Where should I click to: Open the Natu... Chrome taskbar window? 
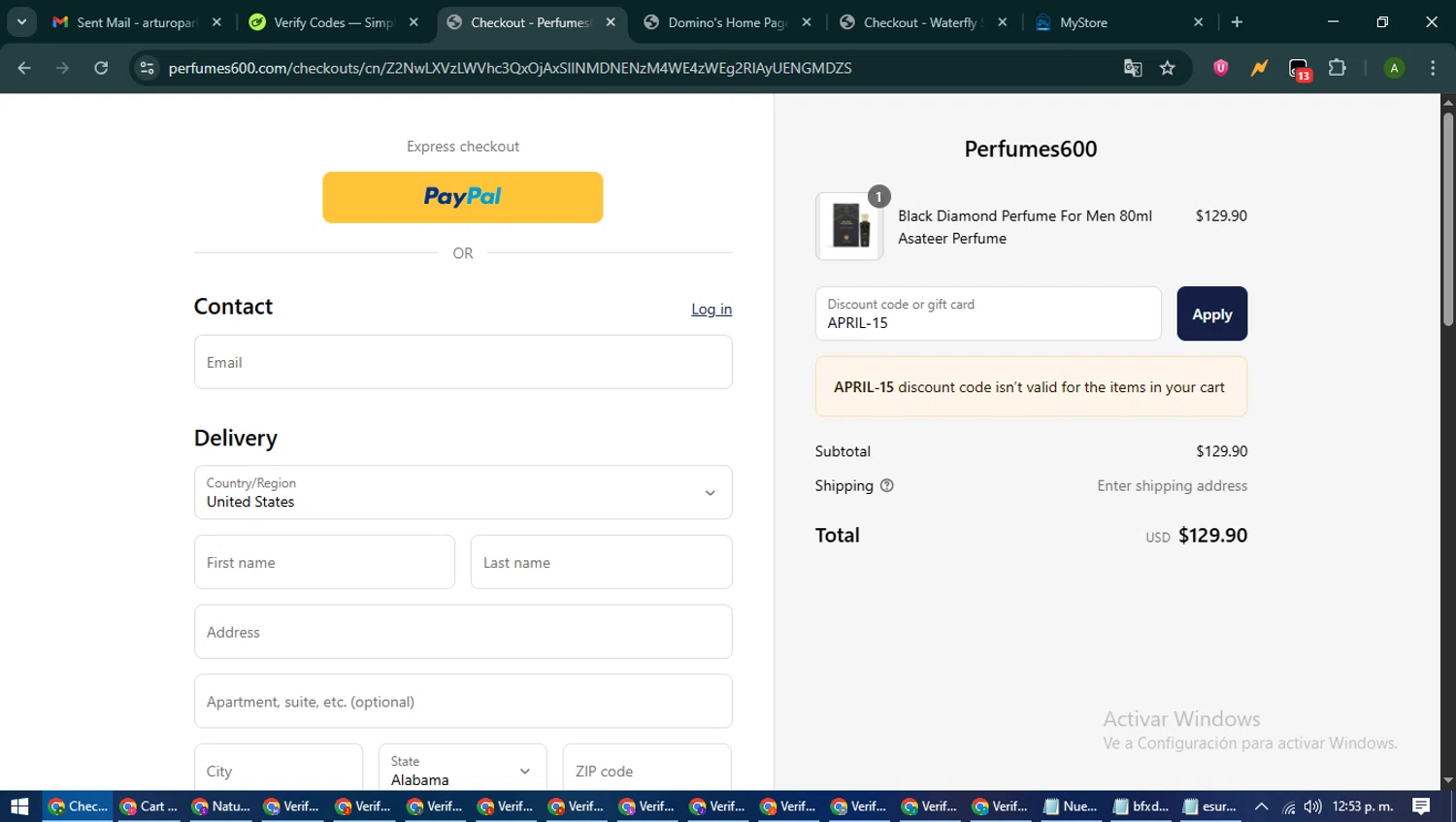[x=220, y=806]
